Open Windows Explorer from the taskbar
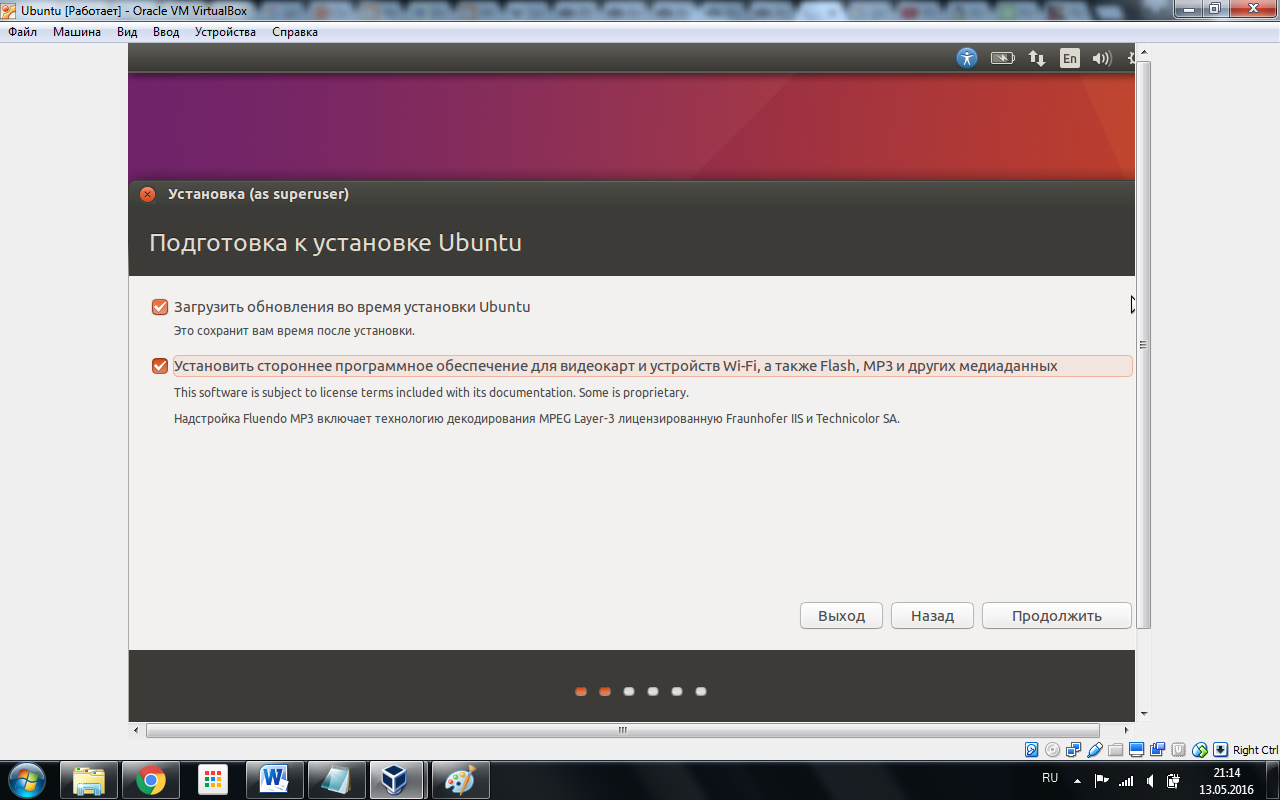The image size is (1282, 800). click(x=89, y=780)
